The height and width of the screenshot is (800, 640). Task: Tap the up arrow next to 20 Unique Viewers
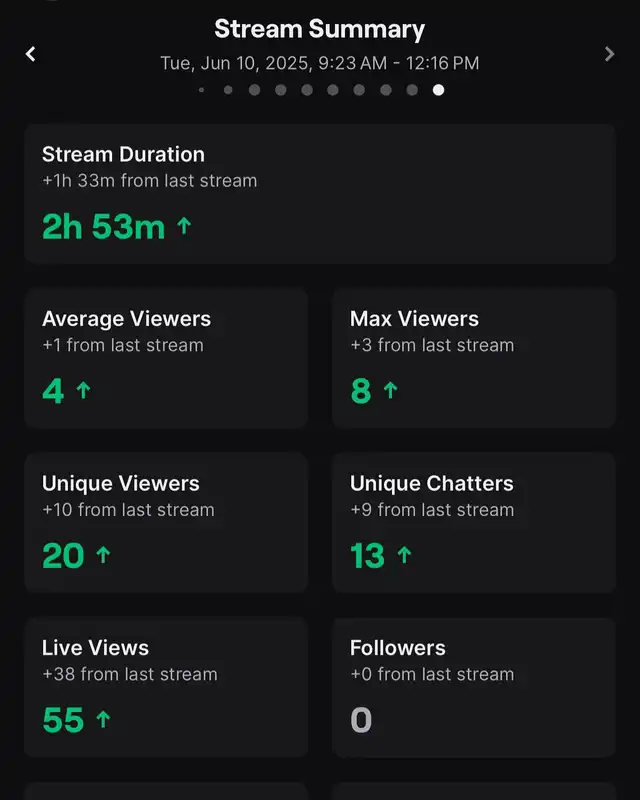pos(102,555)
